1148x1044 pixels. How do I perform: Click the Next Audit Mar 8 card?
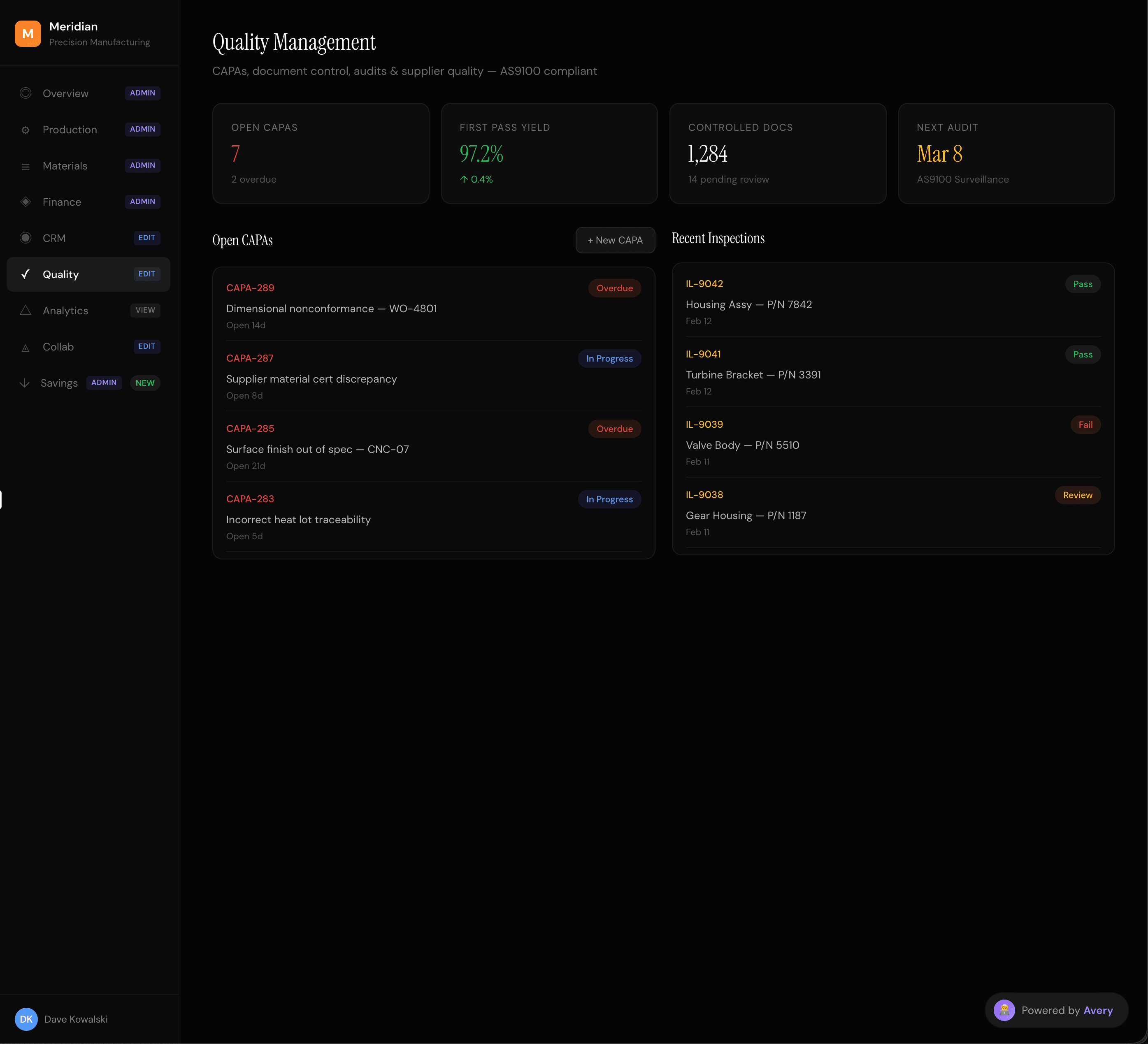[1006, 153]
